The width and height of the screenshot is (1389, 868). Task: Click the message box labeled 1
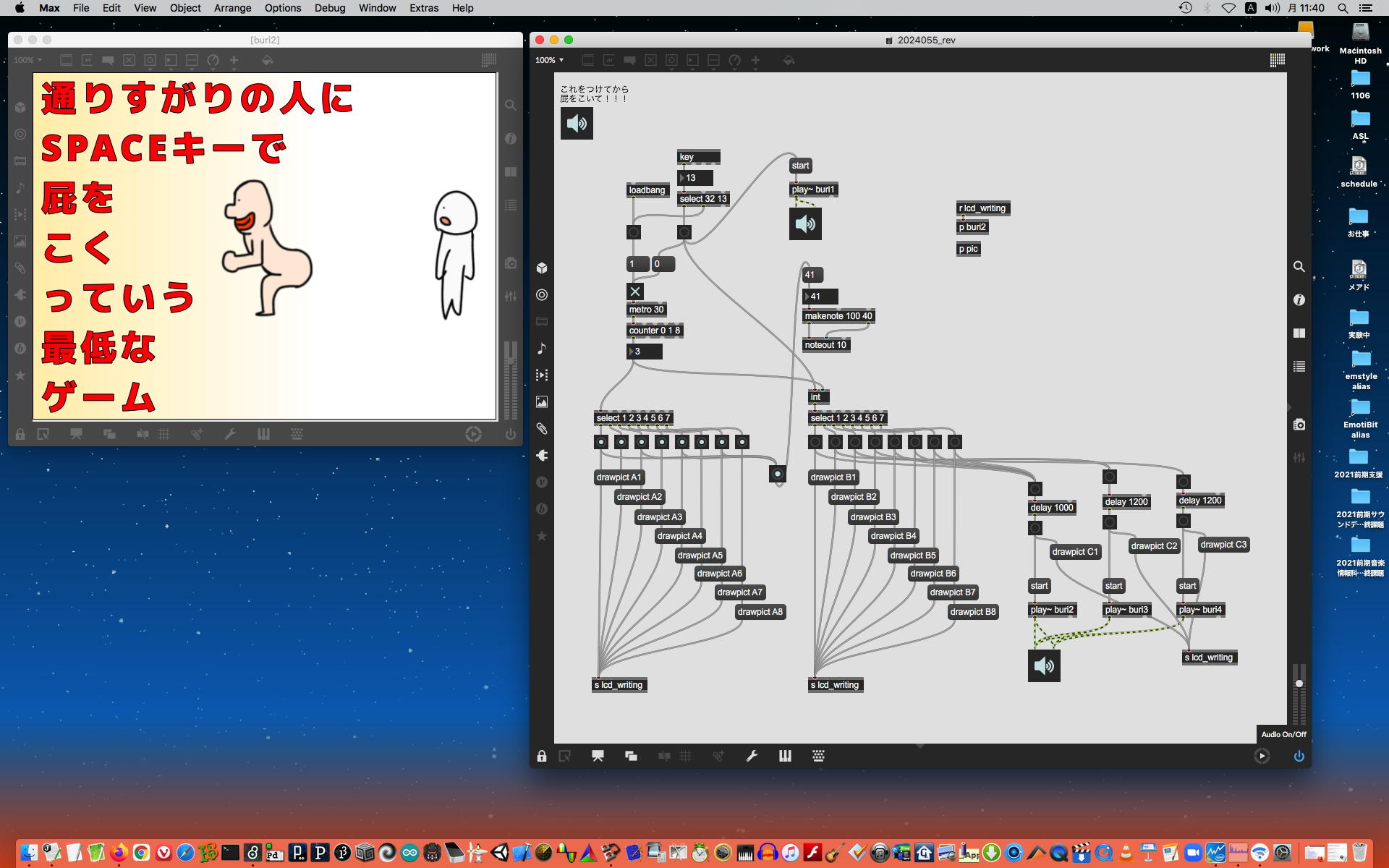pos(637,264)
